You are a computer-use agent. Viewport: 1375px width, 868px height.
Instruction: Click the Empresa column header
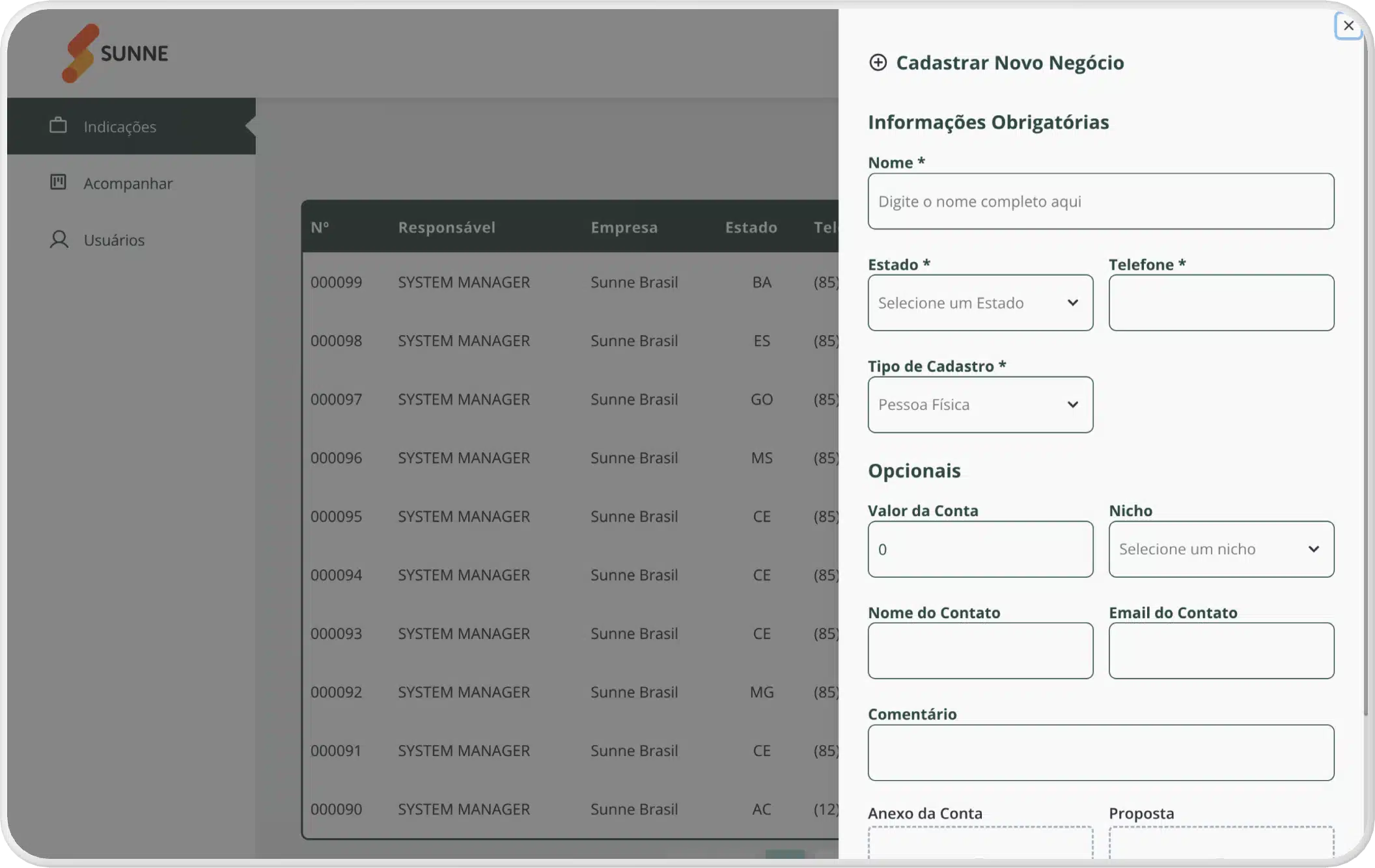[x=624, y=227]
